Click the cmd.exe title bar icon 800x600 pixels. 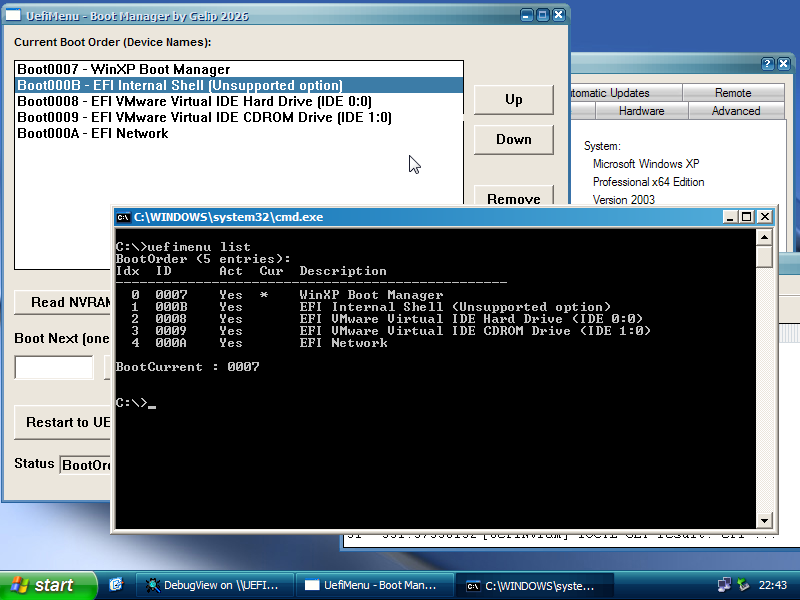point(123,217)
